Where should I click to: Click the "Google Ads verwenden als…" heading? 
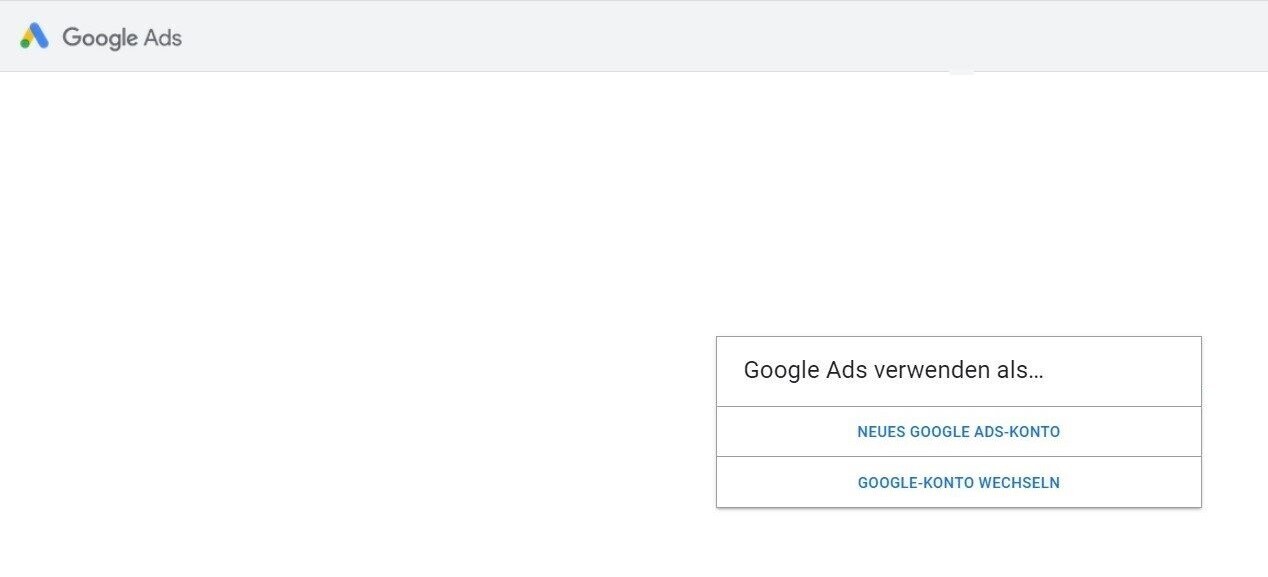pyautogui.click(x=893, y=370)
